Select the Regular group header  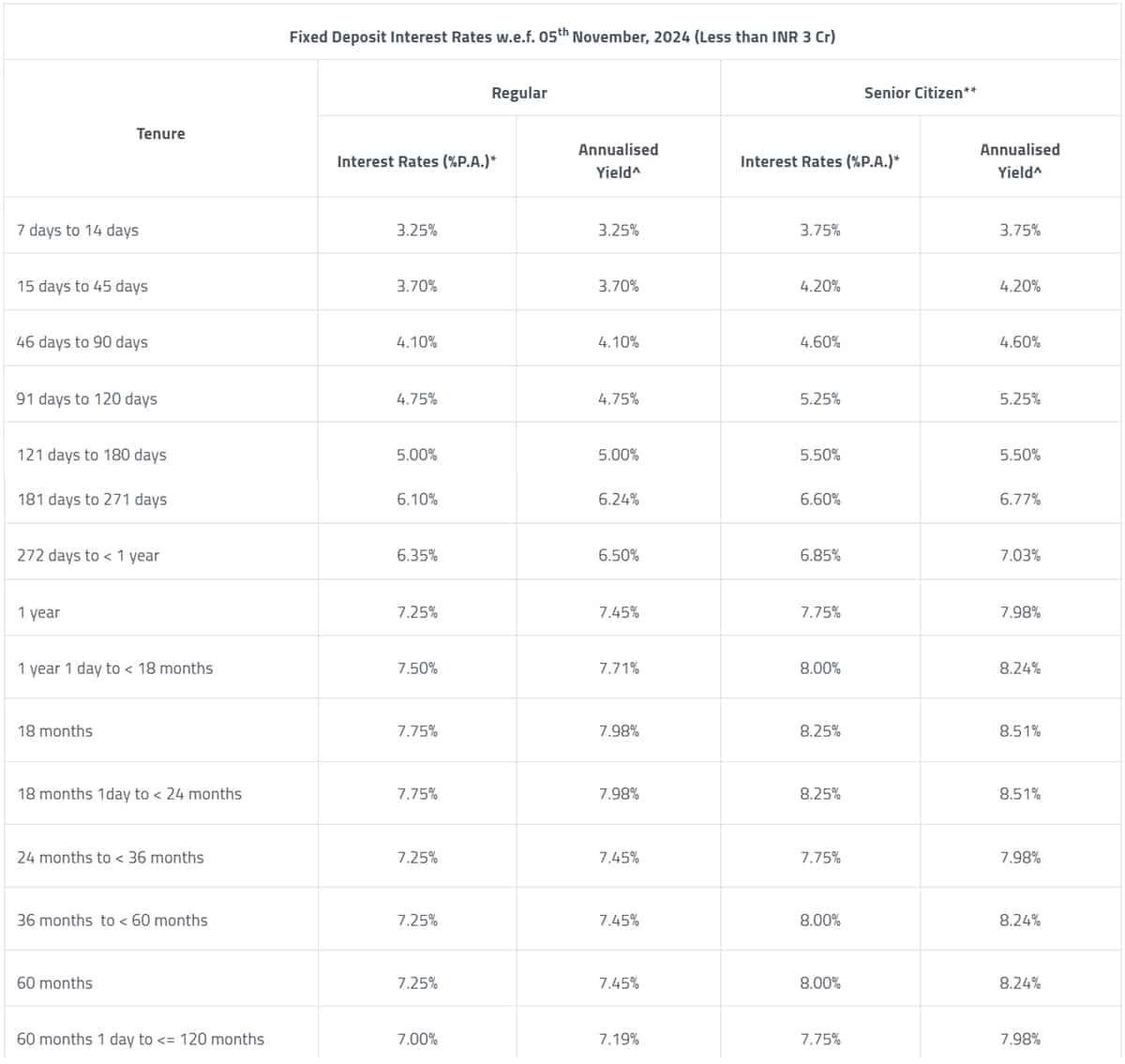pos(518,93)
